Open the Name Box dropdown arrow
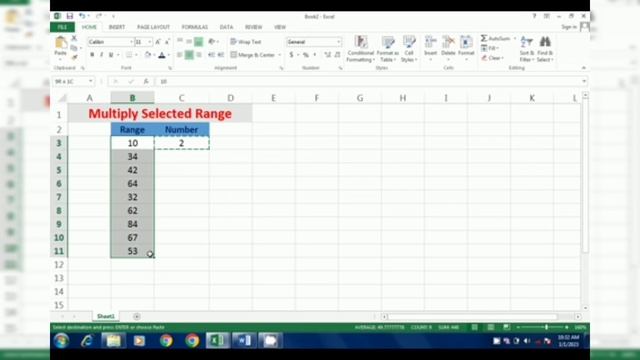 pos(91,81)
